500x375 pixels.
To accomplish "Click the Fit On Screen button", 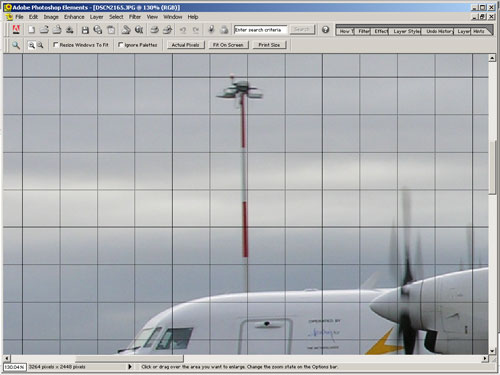I will point(228,45).
